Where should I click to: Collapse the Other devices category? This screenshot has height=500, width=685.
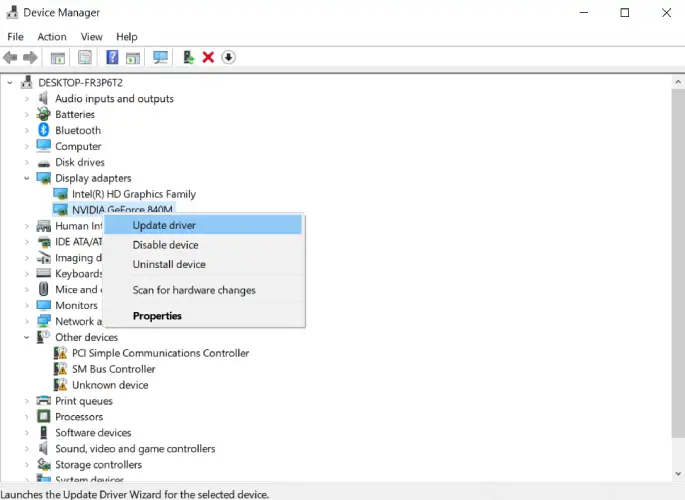coord(27,338)
